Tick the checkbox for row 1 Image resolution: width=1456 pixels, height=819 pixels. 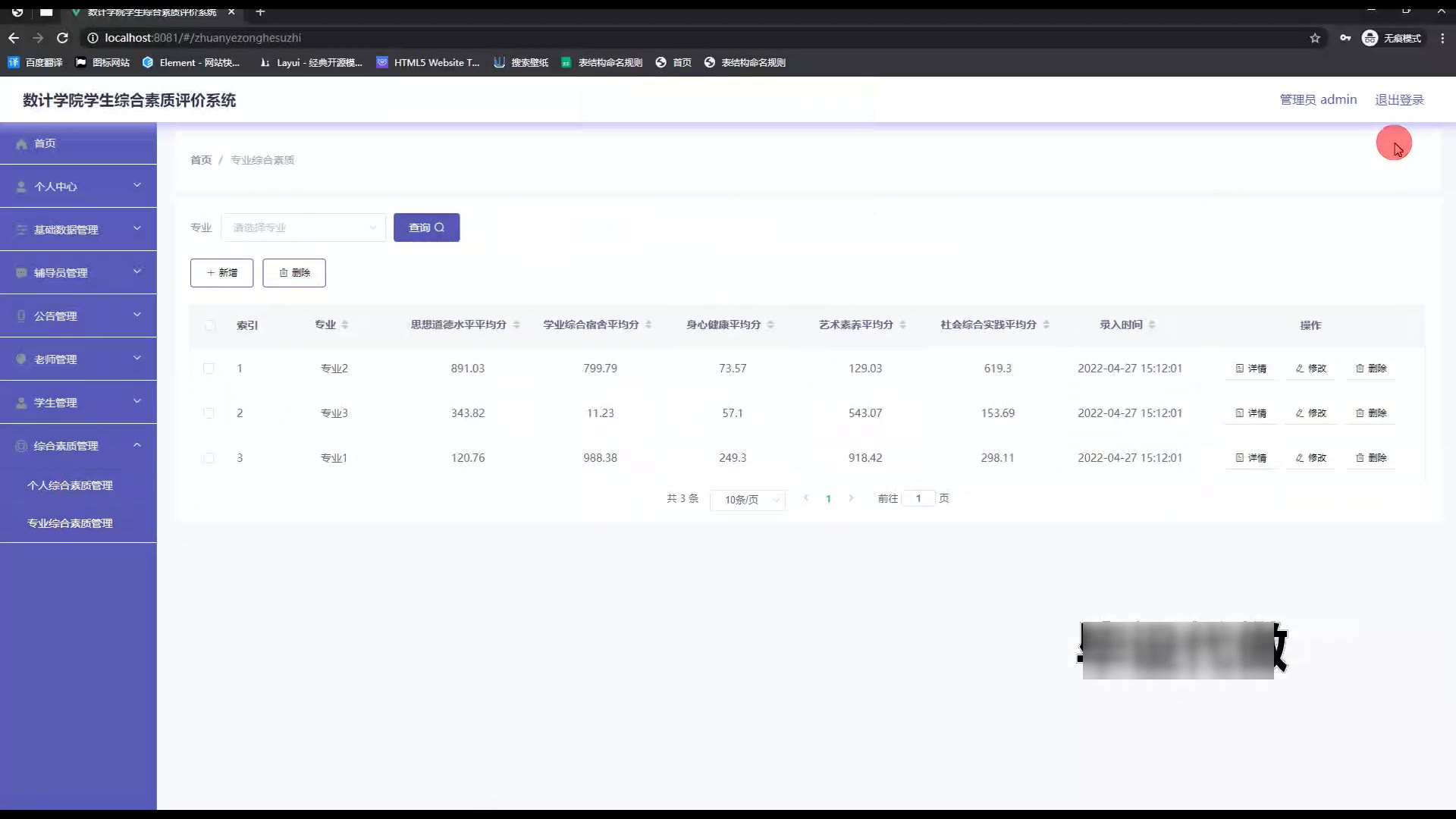click(x=209, y=369)
